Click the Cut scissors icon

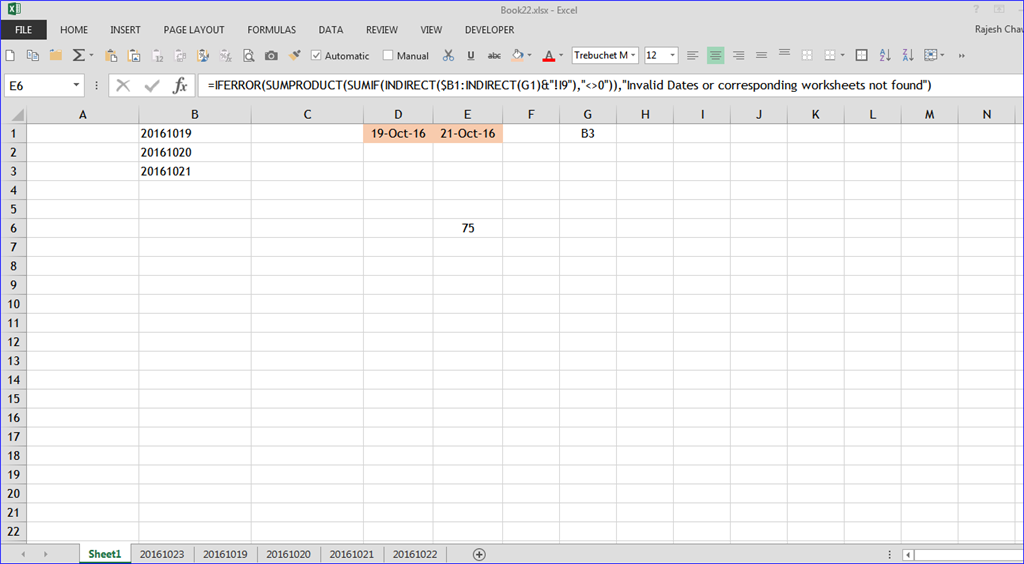(x=447, y=55)
